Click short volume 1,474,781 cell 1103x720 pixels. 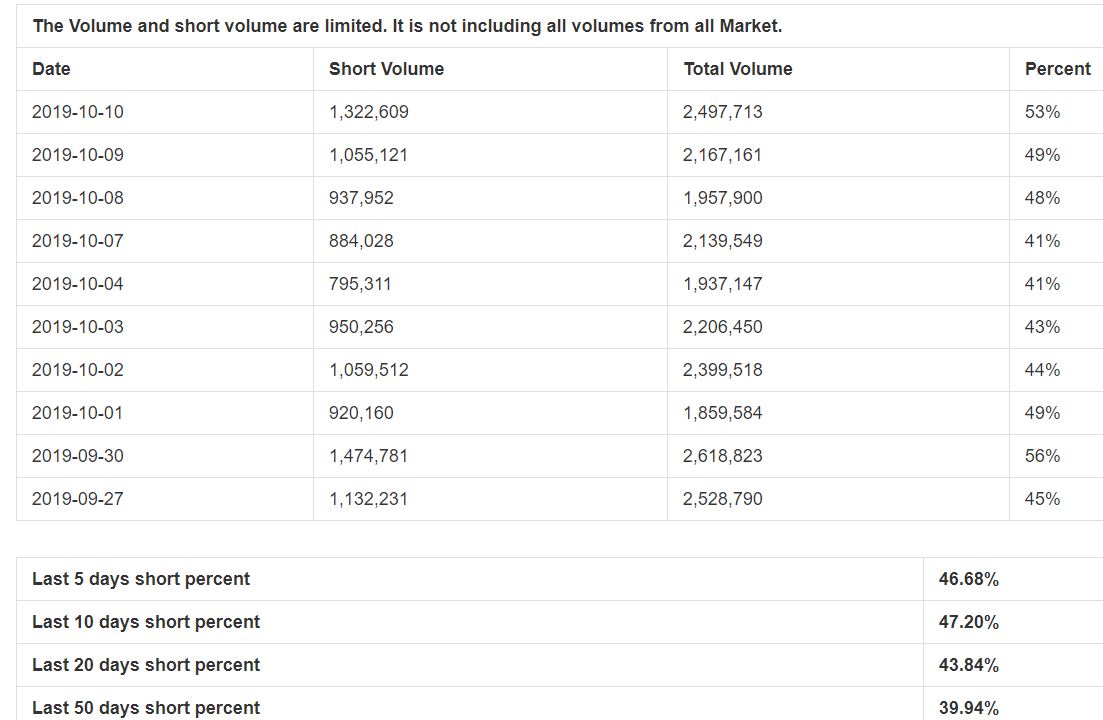(x=368, y=456)
